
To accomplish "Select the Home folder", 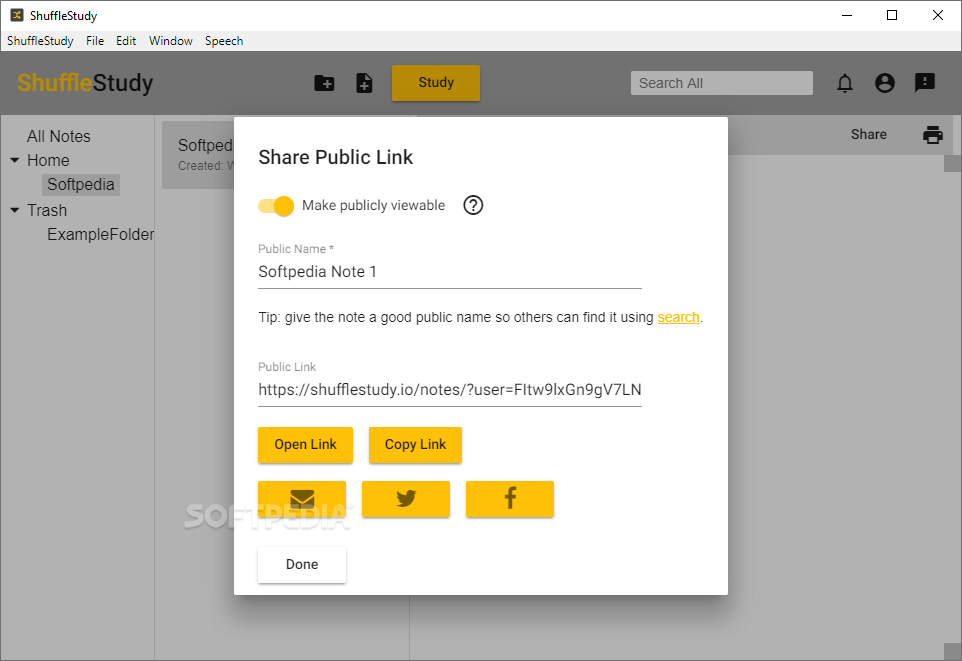I will (48, 160).
